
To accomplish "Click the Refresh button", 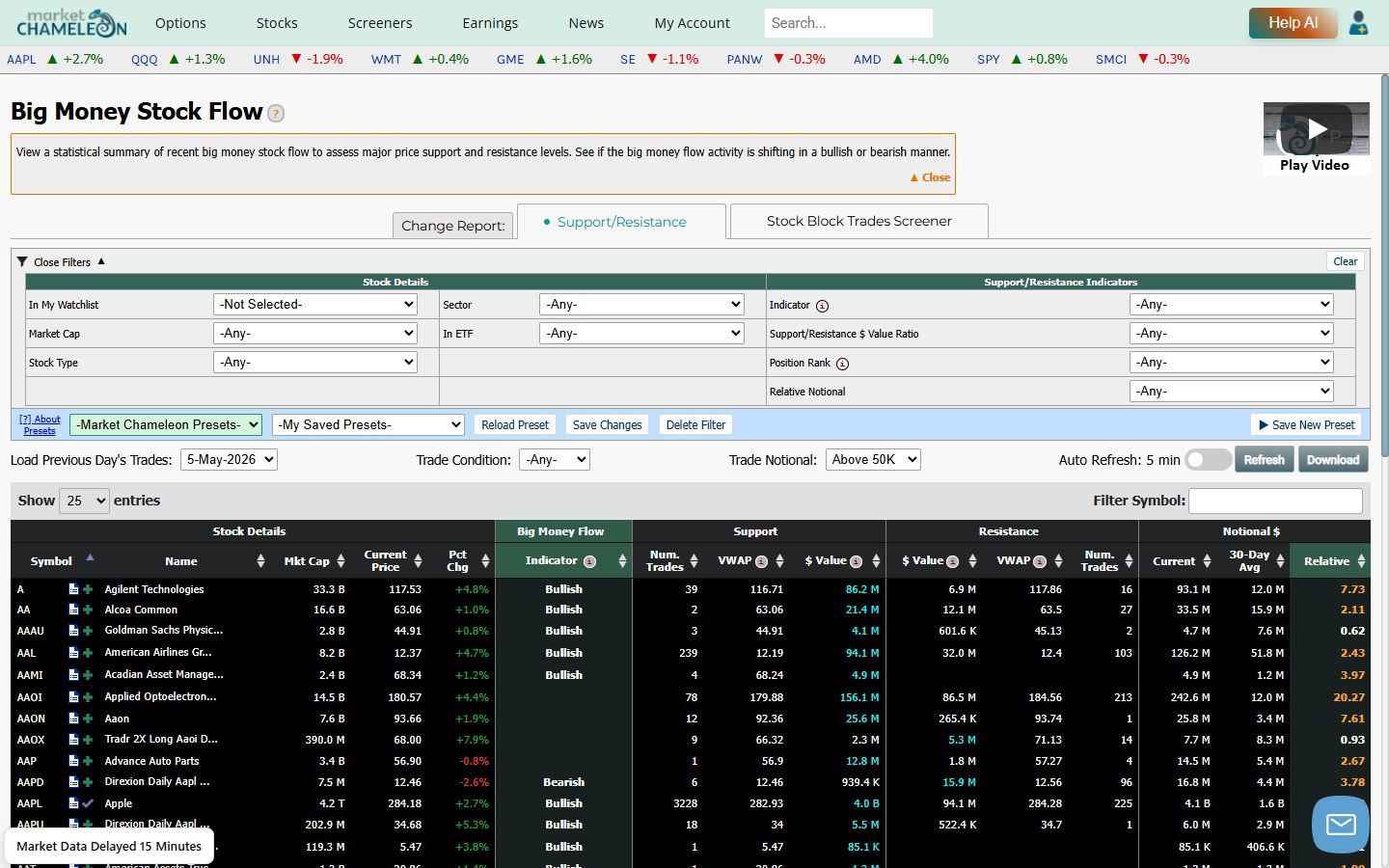I will 1264,460.
